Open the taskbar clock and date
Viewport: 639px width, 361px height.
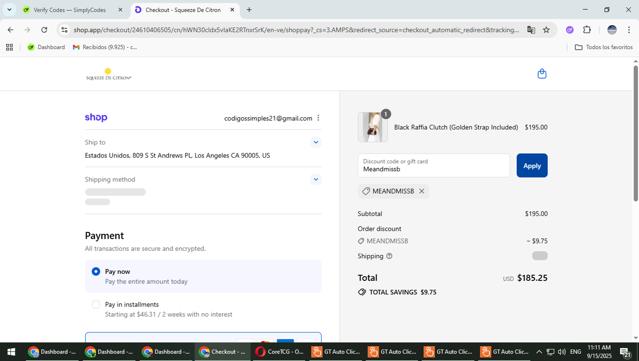pyautogui.click(x=599, y=352)
